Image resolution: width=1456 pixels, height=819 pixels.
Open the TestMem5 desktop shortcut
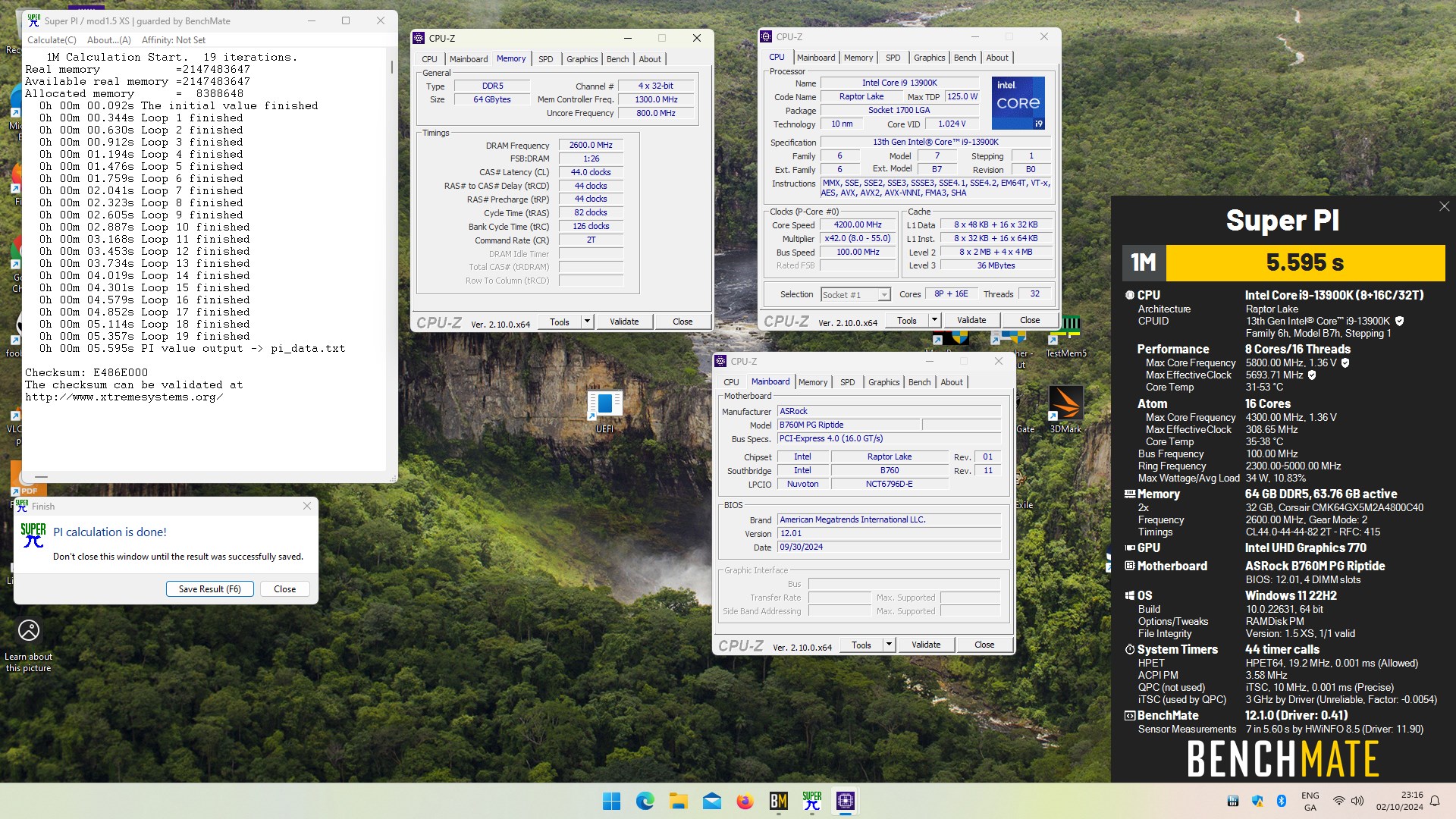point(1065,331)
